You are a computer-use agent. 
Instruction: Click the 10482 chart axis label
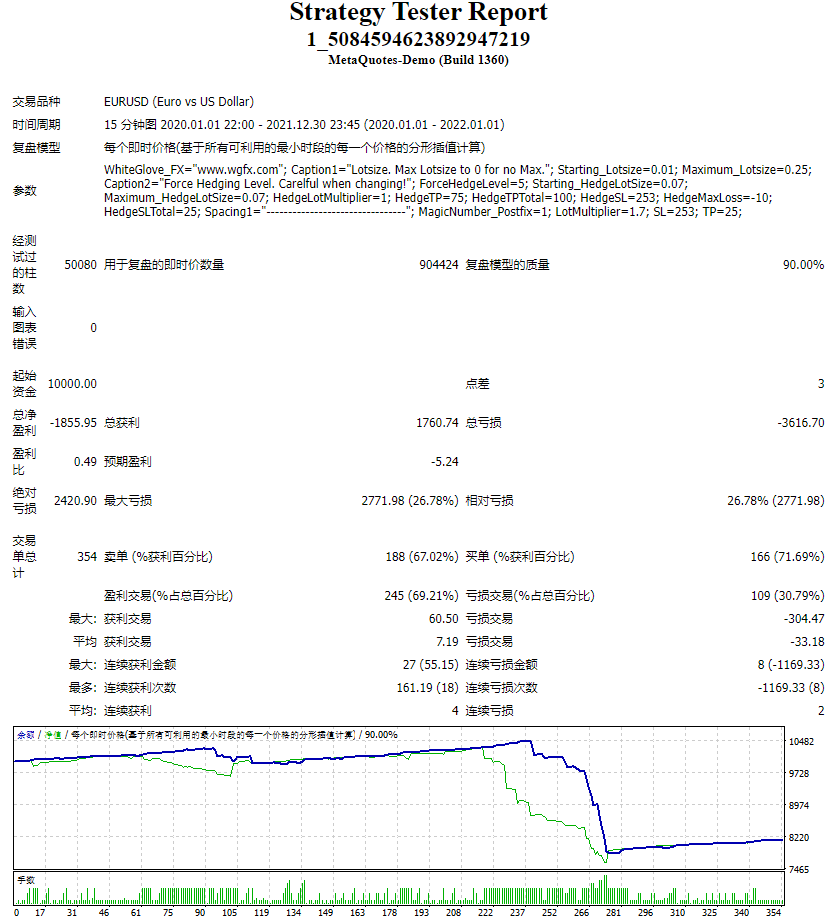801,742
